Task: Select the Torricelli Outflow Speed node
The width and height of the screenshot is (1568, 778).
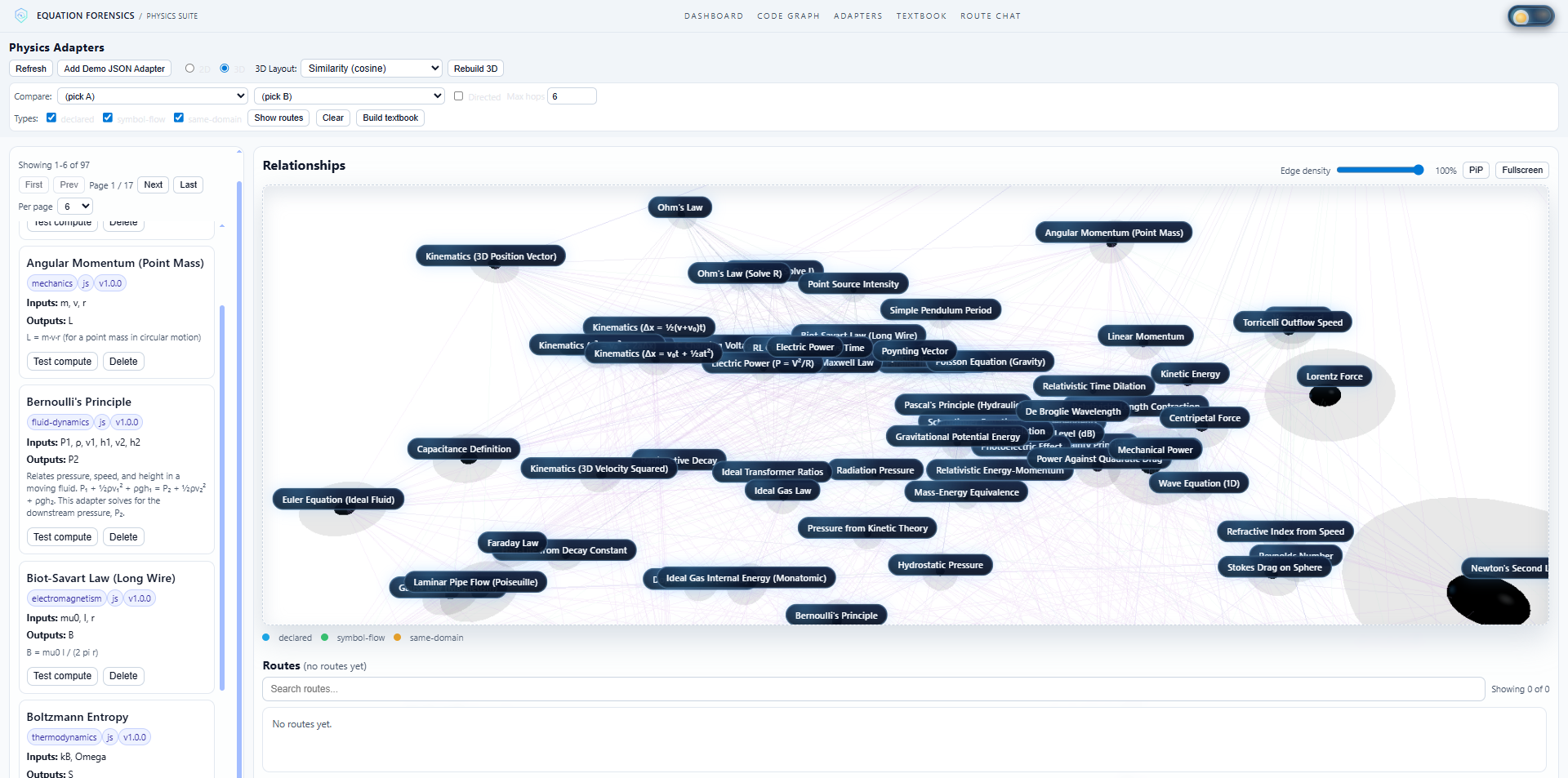Action: coord(1293,322)
